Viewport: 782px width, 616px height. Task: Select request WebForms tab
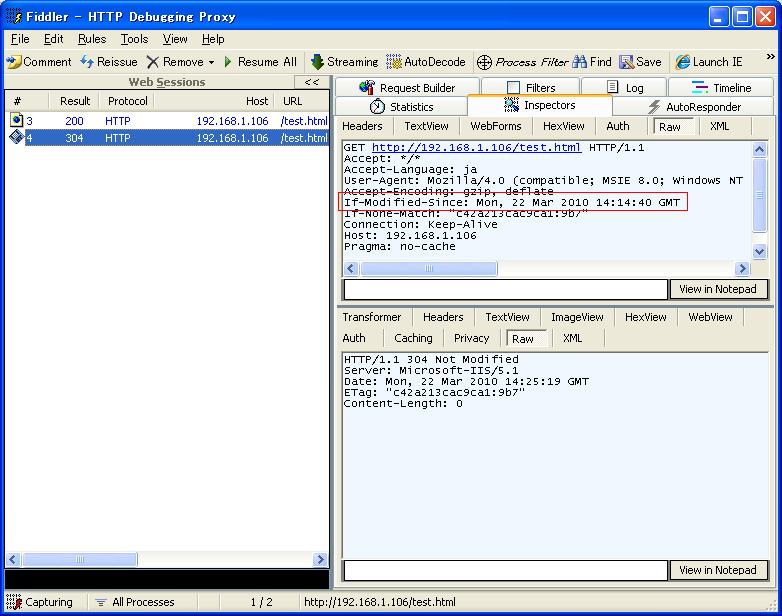(496, 126)
